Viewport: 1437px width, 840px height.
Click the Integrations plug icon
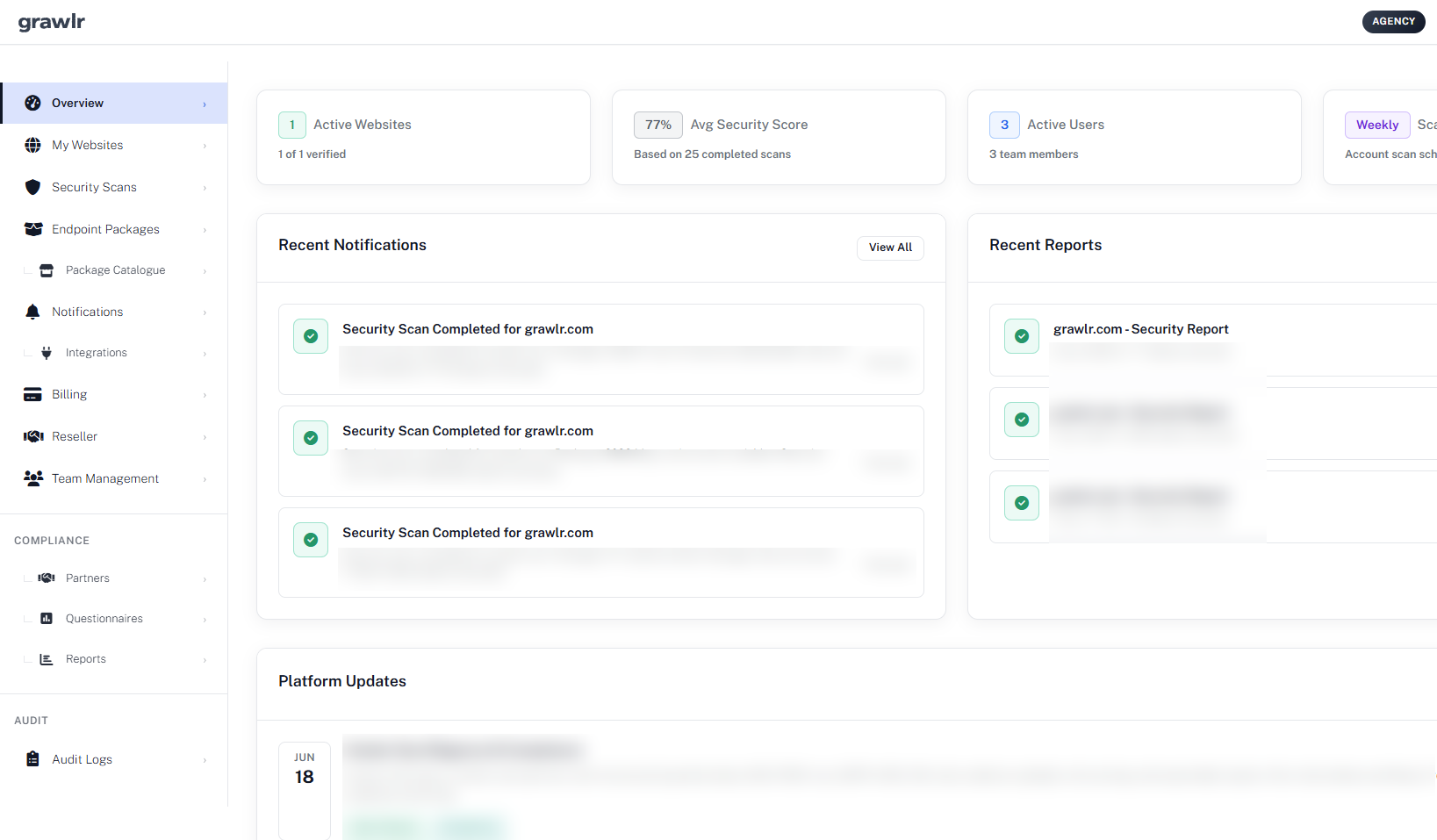(47, 353)
